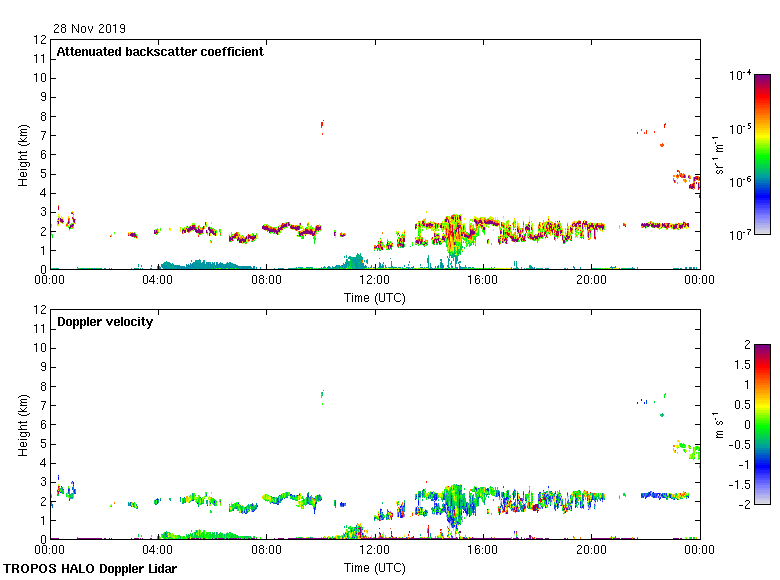Click the 16:00 tick on lower time axis

pos(483,551)
